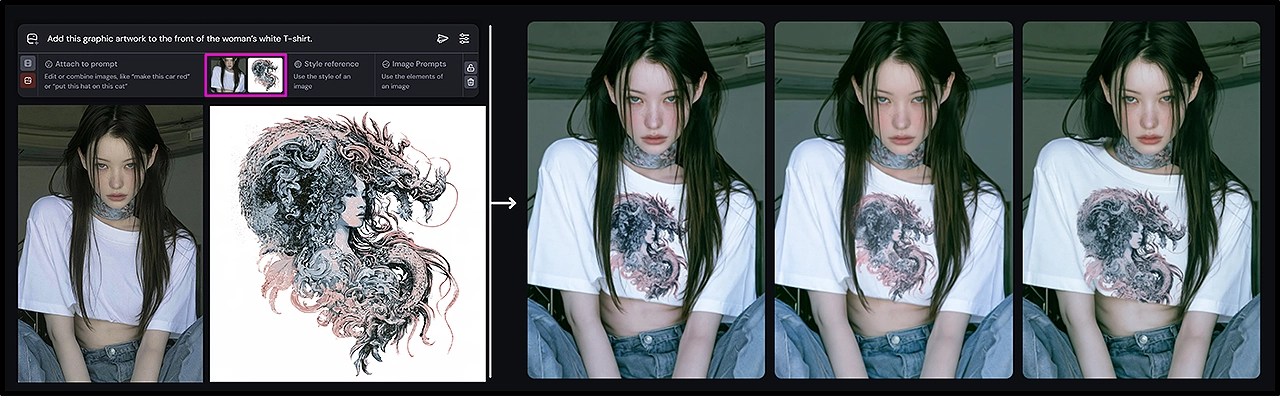The width and height of the screenshot is (1280, 396).
Task: Open the second generated result image
Action: click(894, 200)
